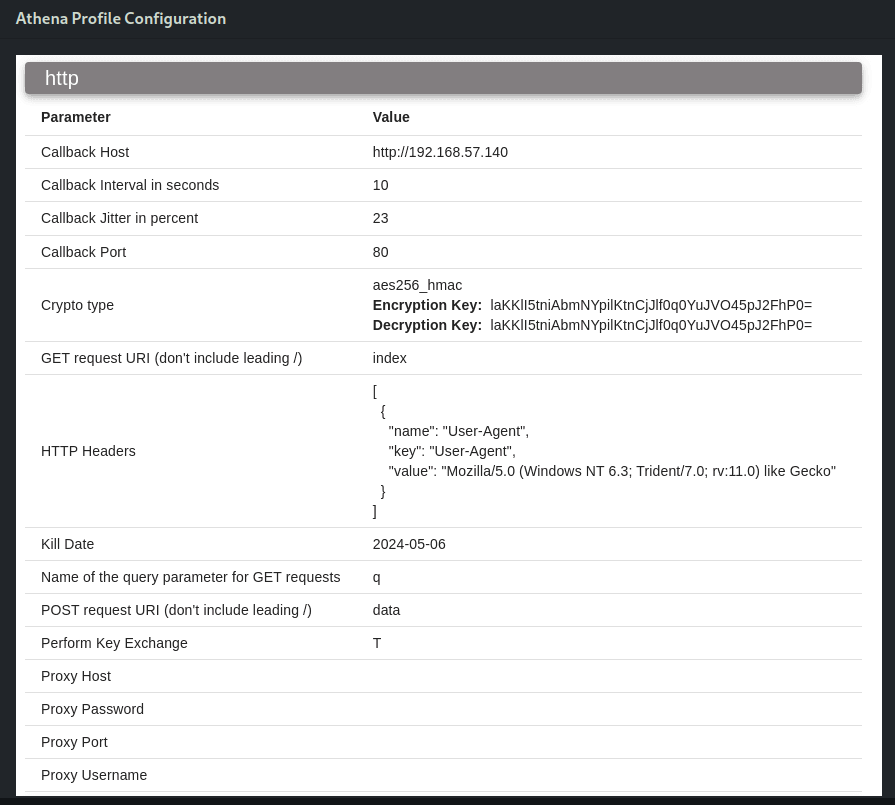Select the http://192.168.57.140 value
The width and height of the screenshot is (895, 805).
440,152
